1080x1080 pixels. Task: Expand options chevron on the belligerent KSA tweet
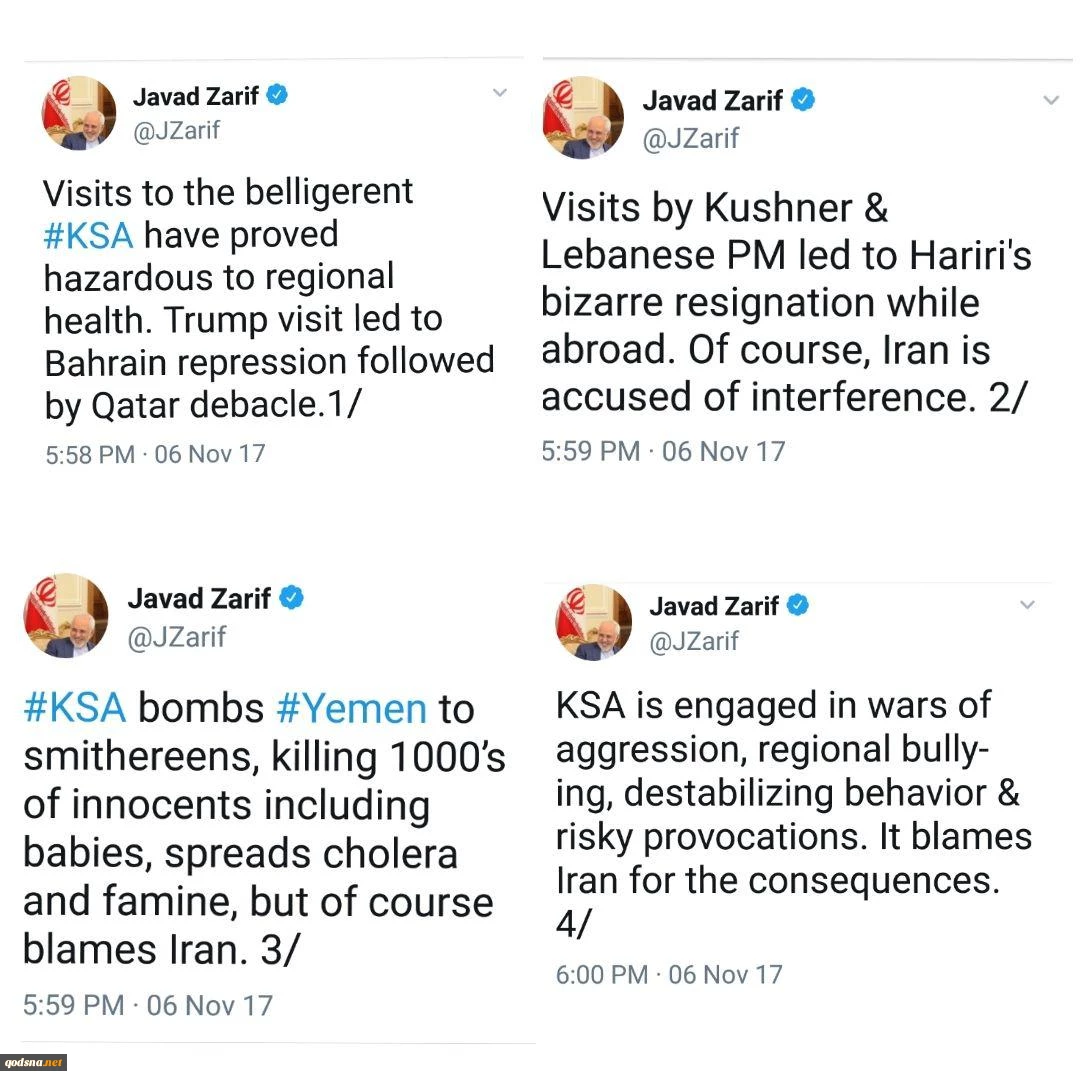tap(500, 92)
